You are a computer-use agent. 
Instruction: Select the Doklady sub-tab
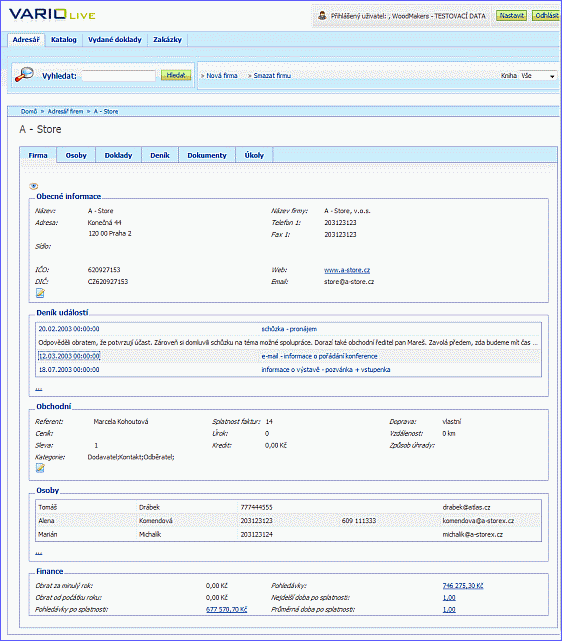(119, 155)
